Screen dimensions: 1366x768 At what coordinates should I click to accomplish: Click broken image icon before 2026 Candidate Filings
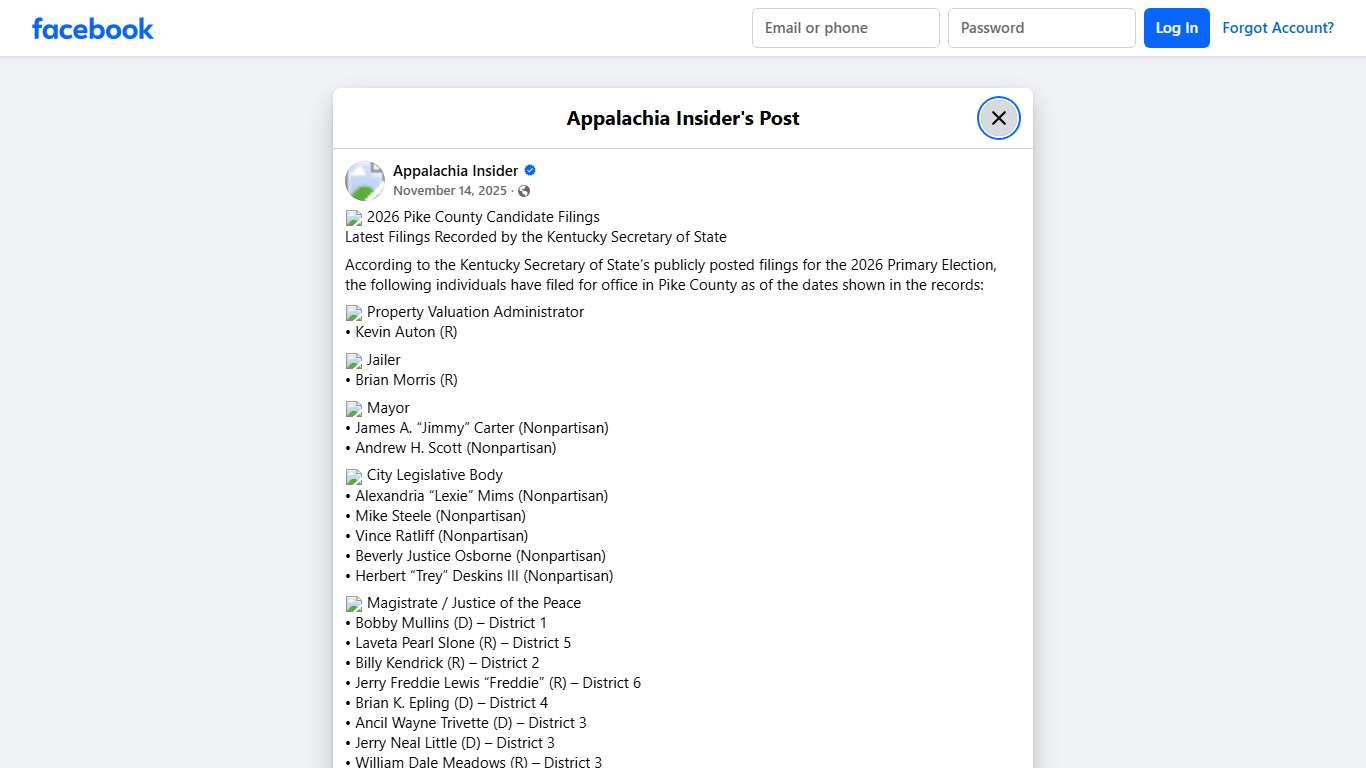[x=353, y=217]
